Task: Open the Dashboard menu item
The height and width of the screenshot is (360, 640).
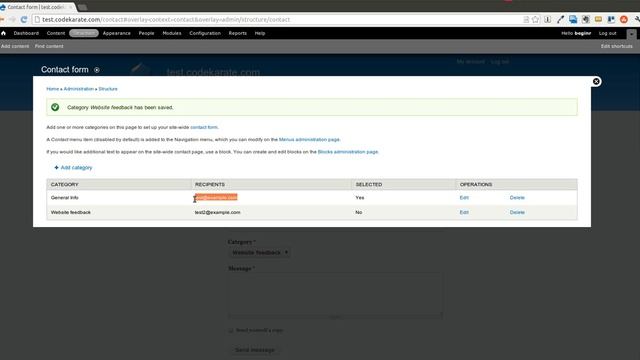Action: click(x=26, y=33)
